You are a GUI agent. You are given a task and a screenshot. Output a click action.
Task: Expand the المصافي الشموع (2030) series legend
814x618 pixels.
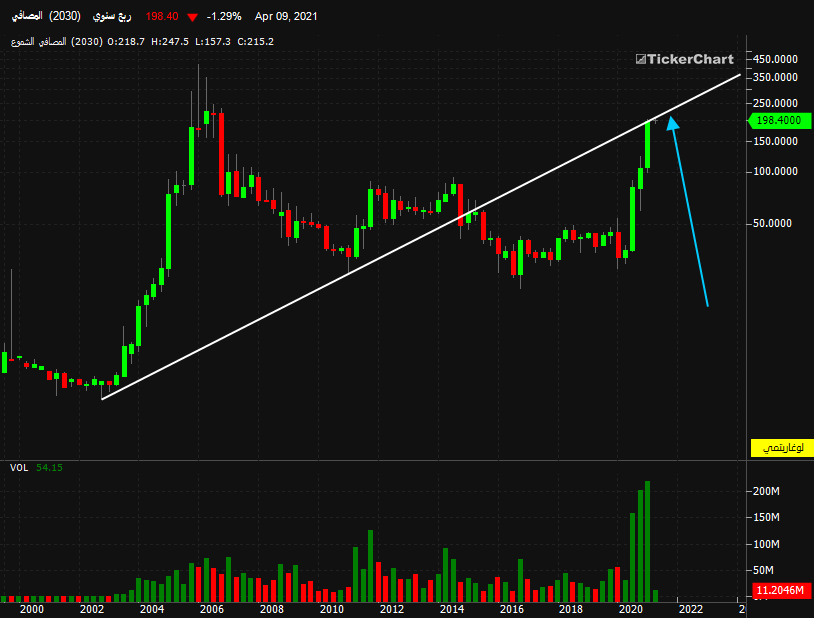point(57,42)
